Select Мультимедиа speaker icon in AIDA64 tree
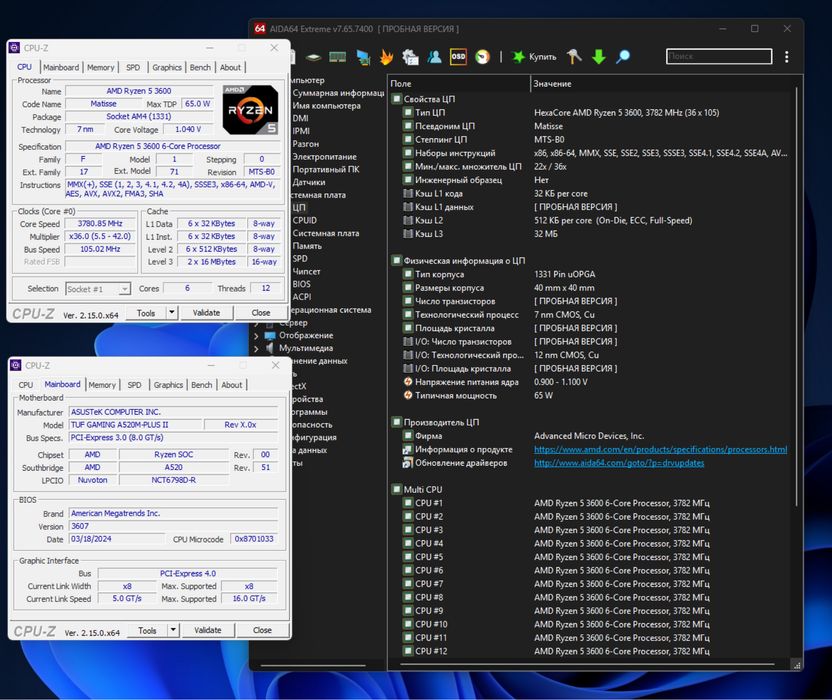 click(270, 348)
